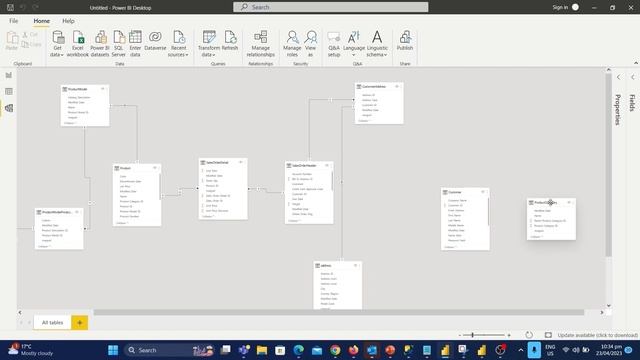Image resolution: width=640 pixels, height=360 pixels.
Task: Toggle visibility of ProductModelProductDescription table
Action: [77, 212]
